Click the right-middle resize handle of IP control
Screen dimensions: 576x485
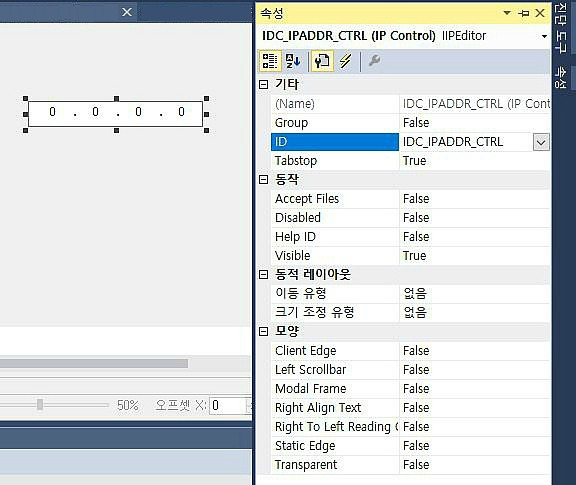pos(206,115)
